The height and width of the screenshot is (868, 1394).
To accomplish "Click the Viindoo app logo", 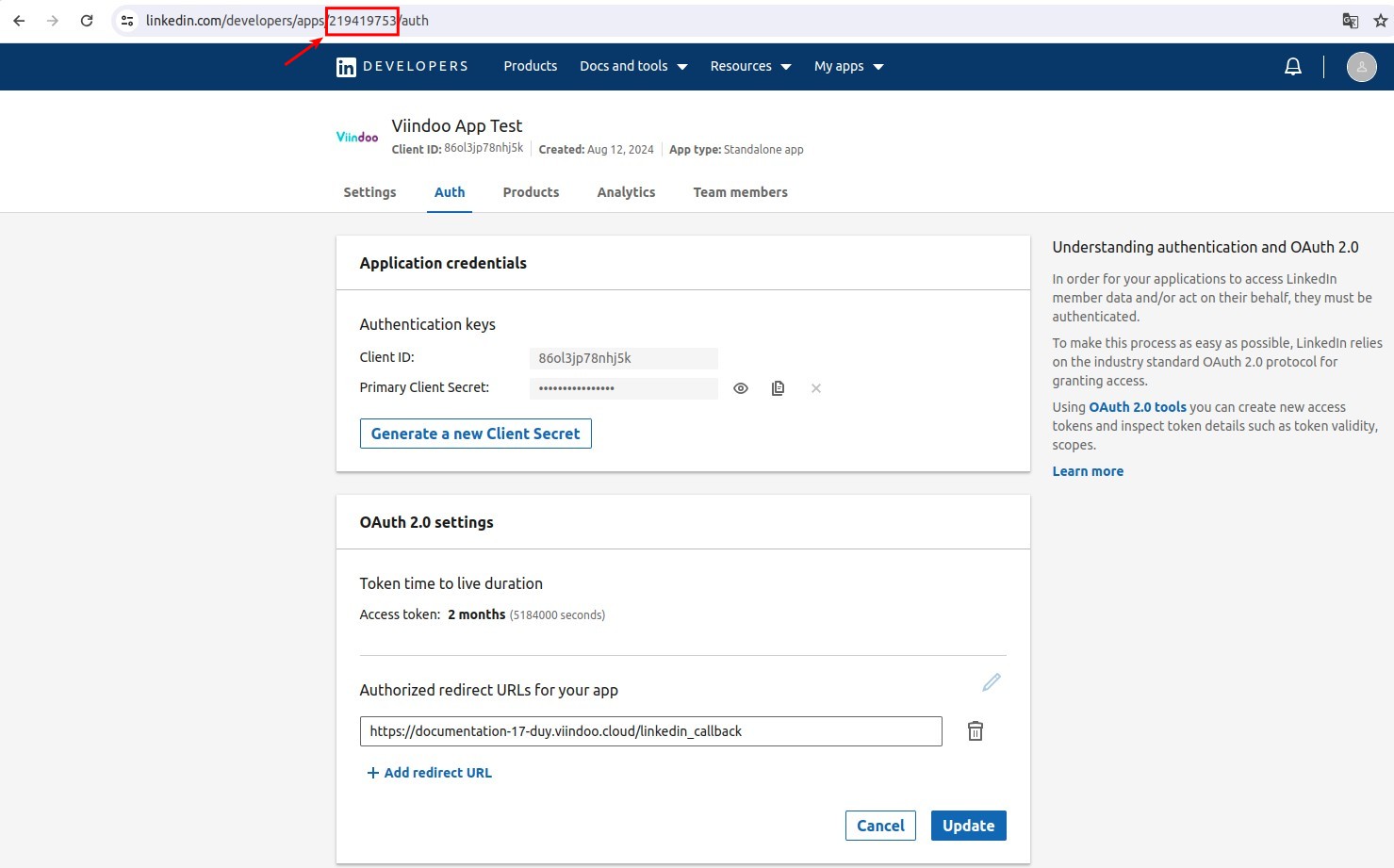I will [x=357, y=137].
